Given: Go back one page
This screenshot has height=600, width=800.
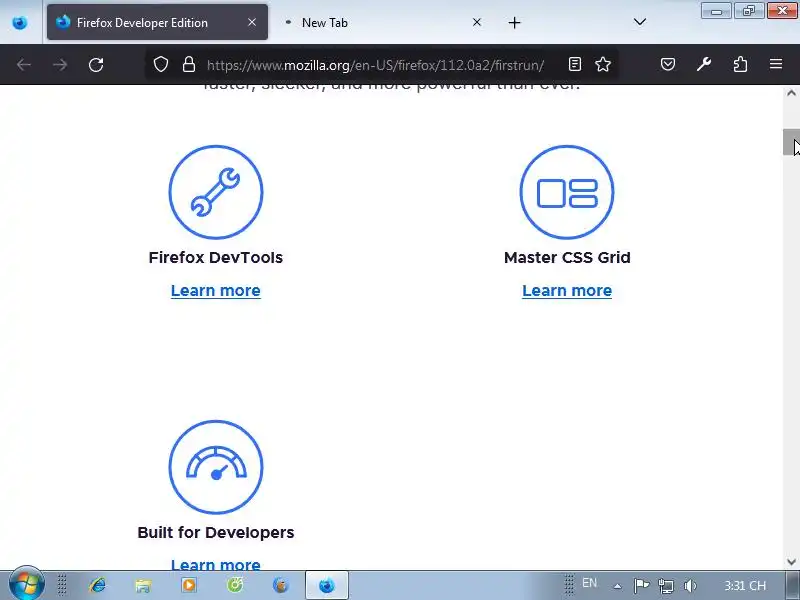Looking at the screenshot, I should tap(24, 65).
